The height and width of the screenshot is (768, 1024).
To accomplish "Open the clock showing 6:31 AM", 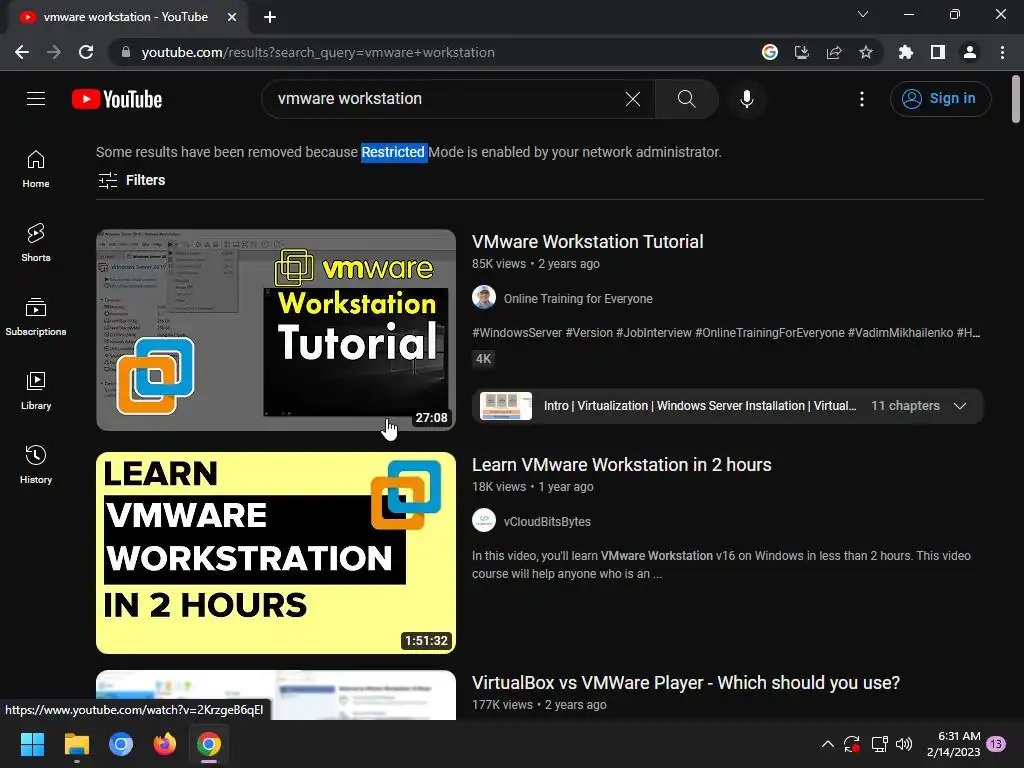I will click(953, 744).
